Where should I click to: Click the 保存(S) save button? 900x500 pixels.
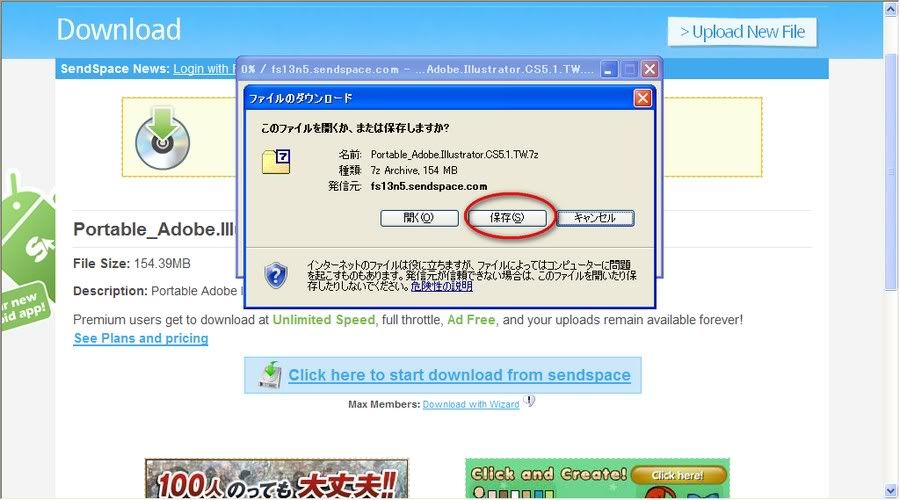[507, 218]
